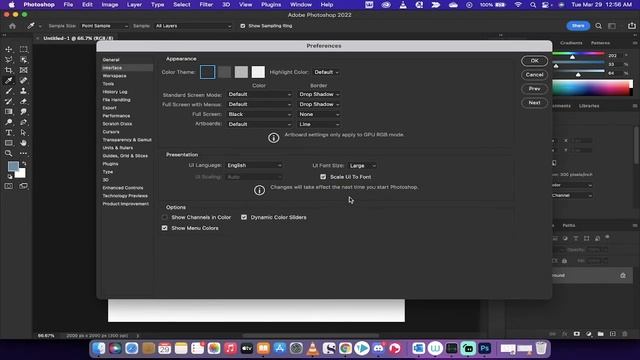Select the Horizontal Type tool
This screenshot has height=360, width=640.
tap(9, 133)
